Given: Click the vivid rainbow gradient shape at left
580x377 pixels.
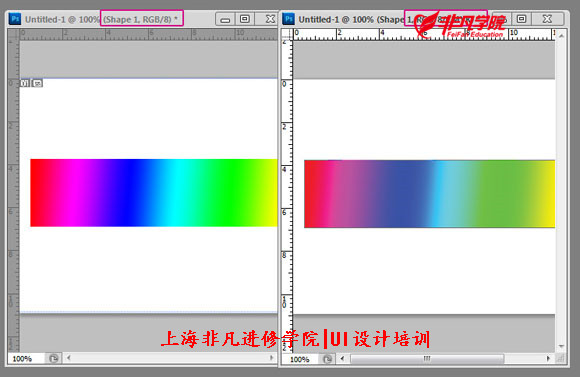Looking at the screenshot, I should pos(154,193).
